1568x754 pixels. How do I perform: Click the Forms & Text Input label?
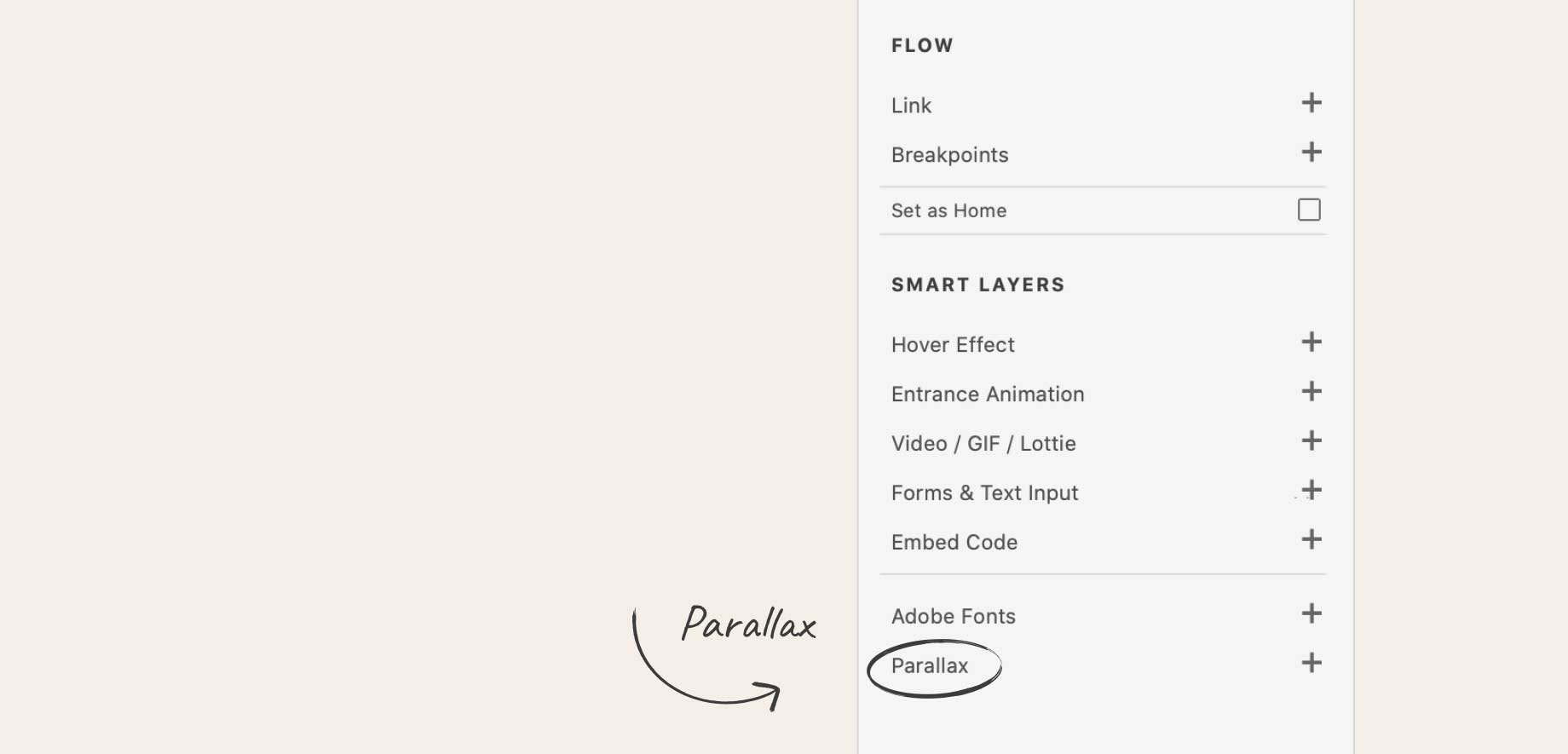984,493
